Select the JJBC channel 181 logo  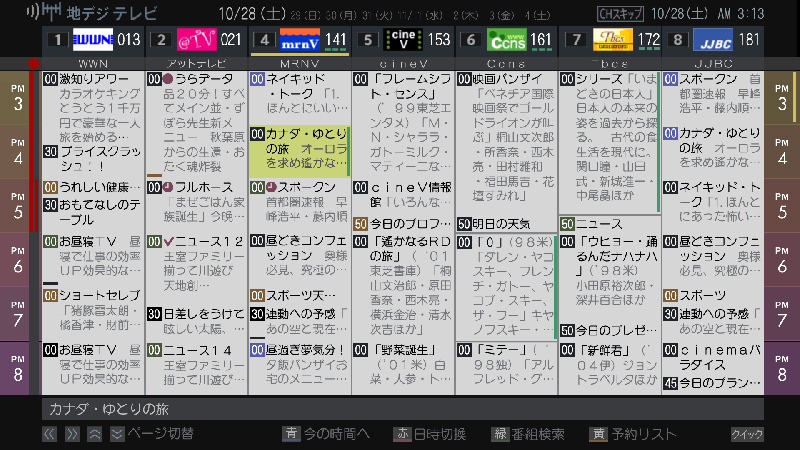[x=712, y=40]
